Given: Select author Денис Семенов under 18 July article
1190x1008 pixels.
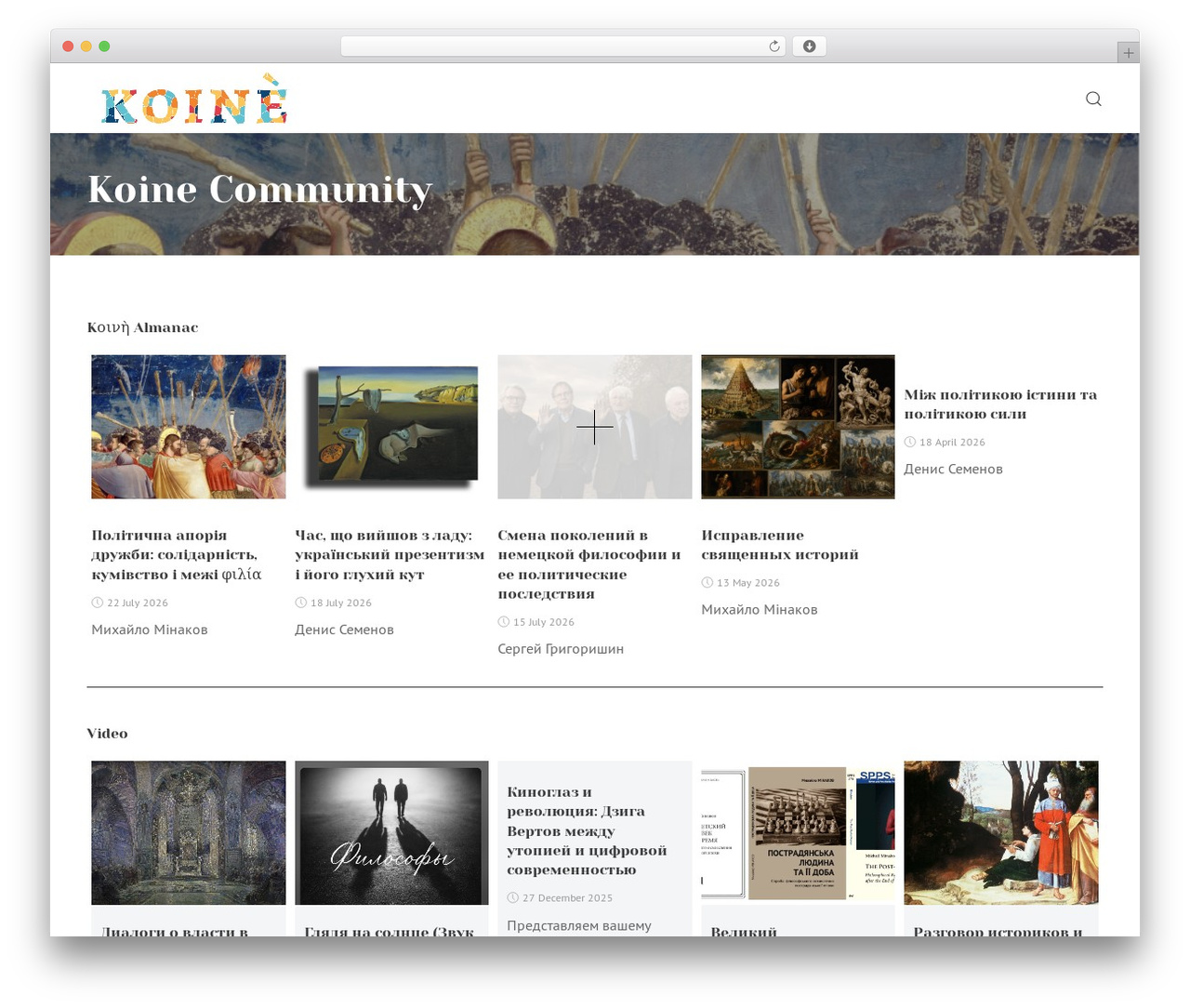Looking at the screenshot, I should pos(344,630).
